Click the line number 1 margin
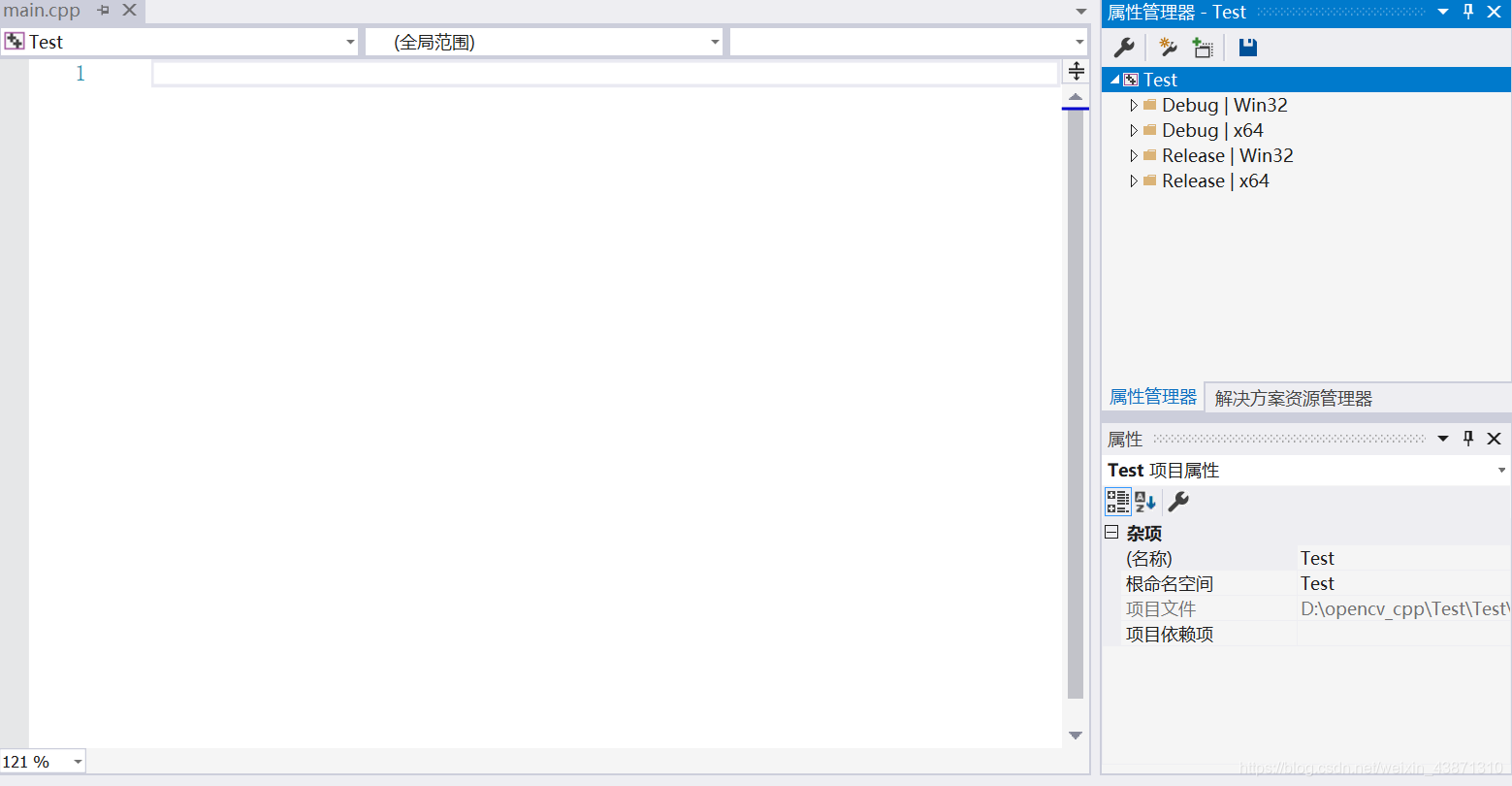 point(80,74)
